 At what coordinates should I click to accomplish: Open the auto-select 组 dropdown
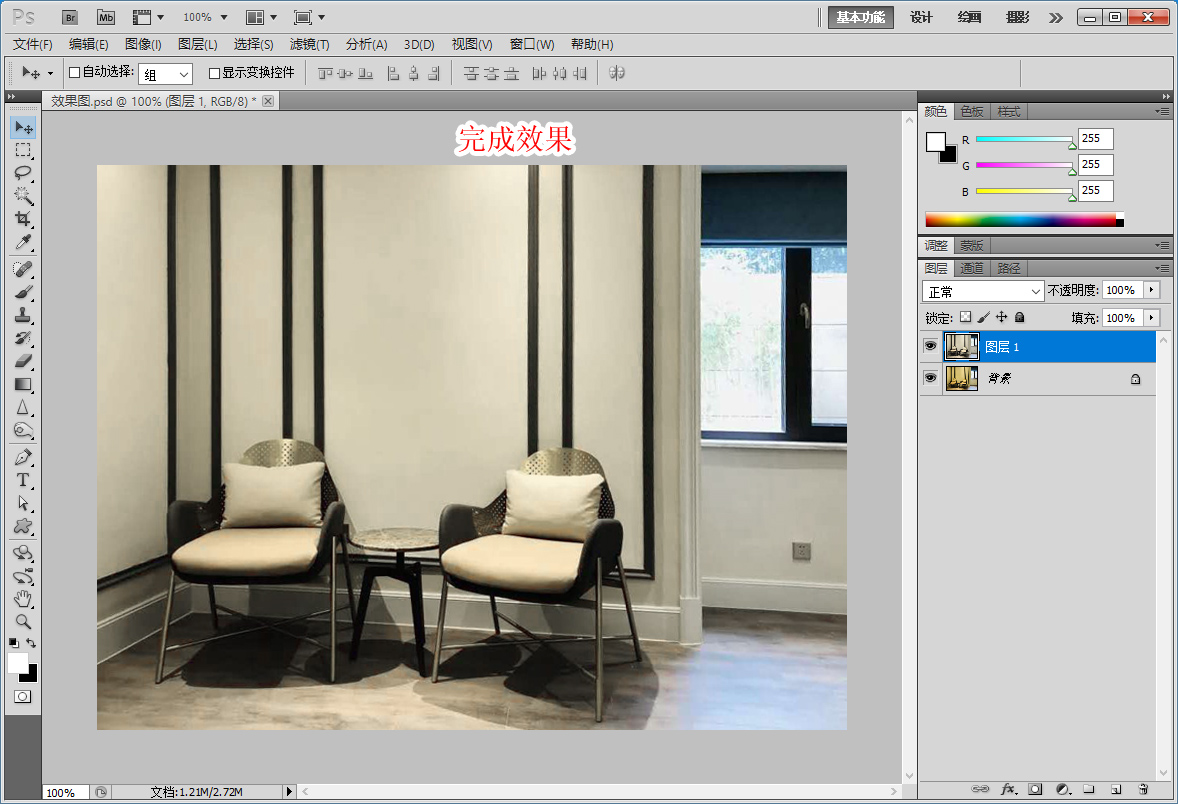coord(165,74)
